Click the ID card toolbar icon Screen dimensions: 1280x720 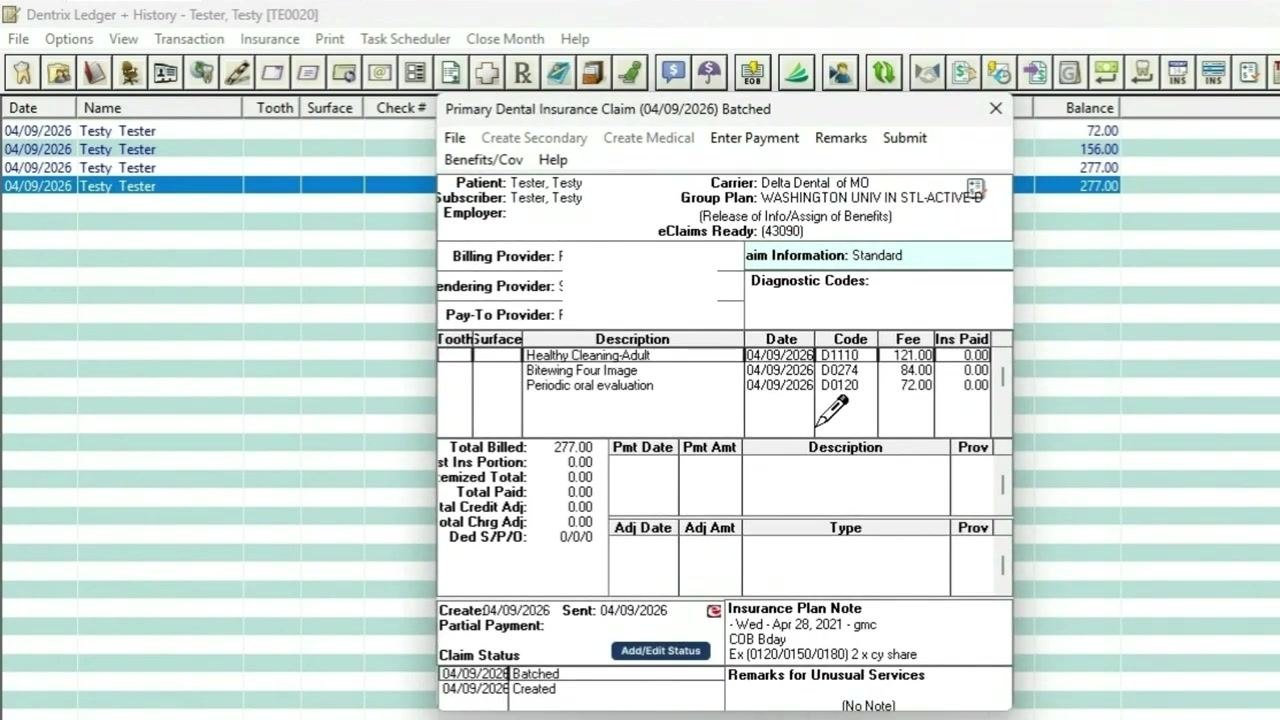[x=166, y=73]
